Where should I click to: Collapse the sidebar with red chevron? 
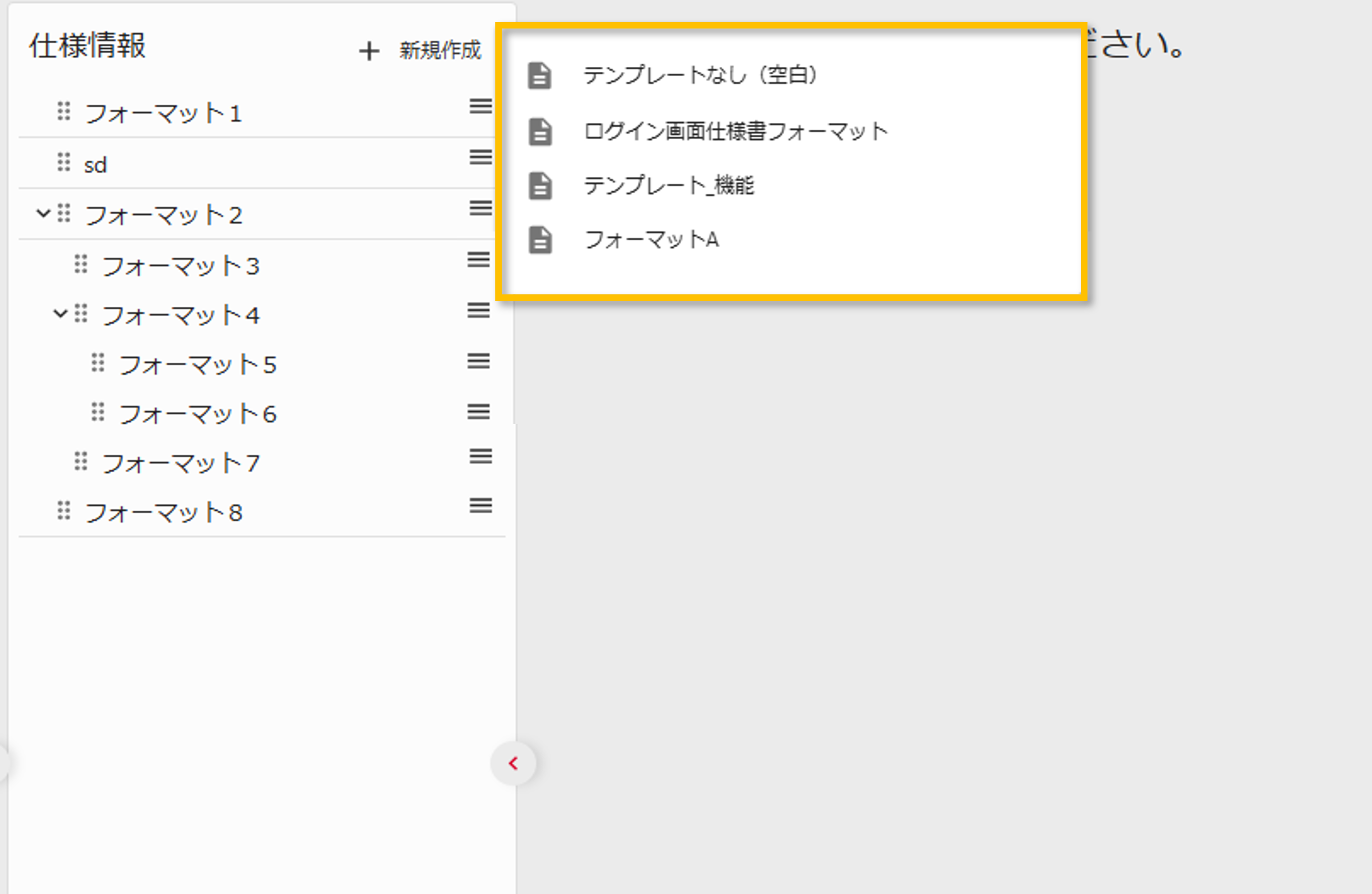point(513,763)
